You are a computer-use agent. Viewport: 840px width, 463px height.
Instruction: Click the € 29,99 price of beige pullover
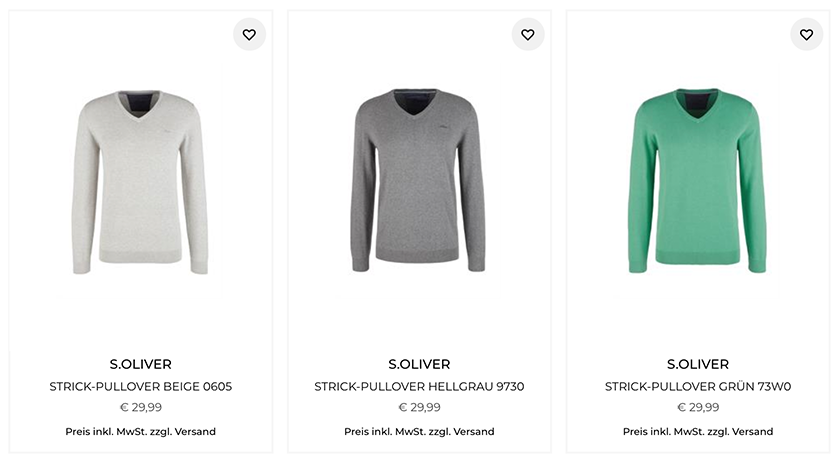tap(140, 408)
